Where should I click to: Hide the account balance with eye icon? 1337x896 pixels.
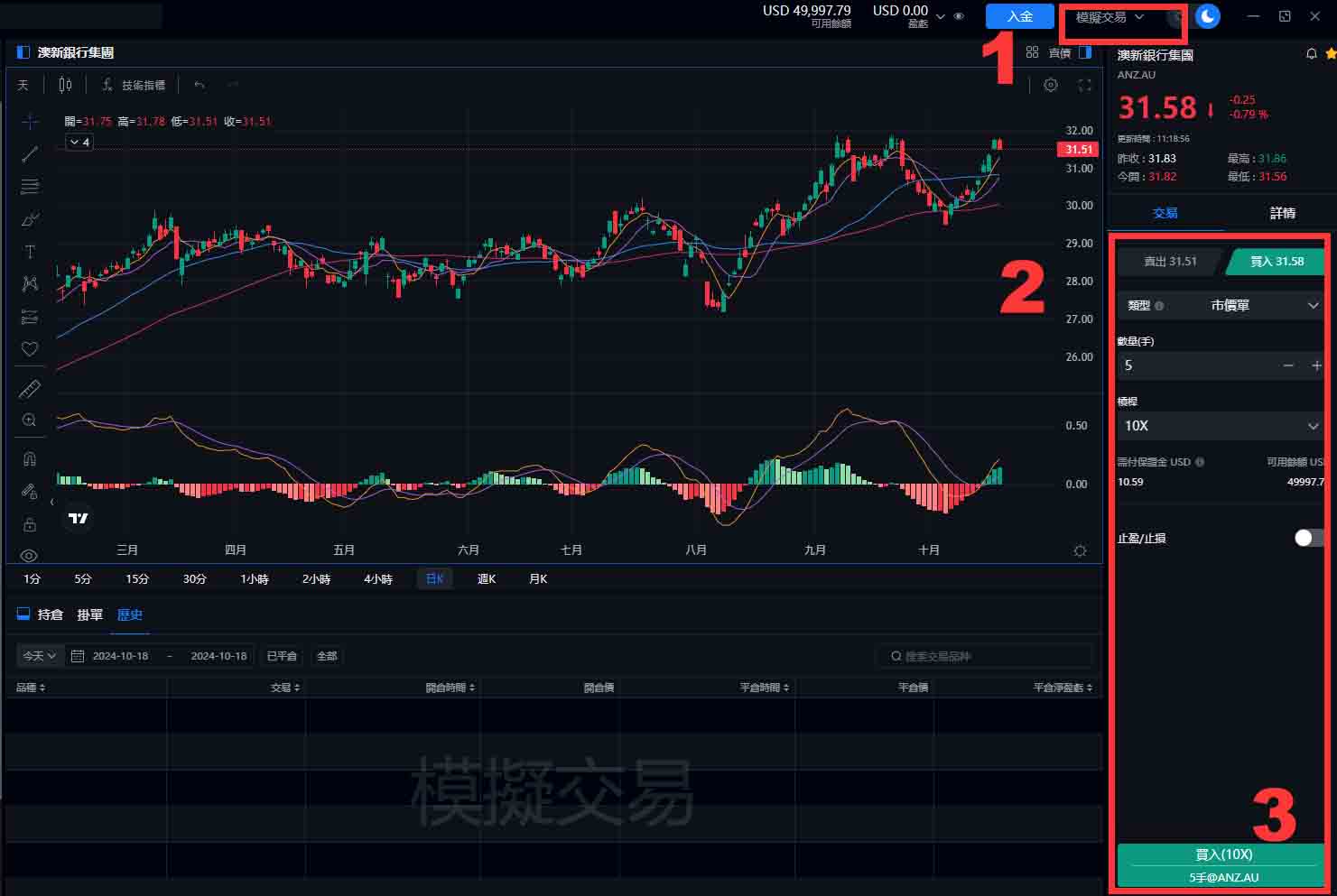pos(959,16)
